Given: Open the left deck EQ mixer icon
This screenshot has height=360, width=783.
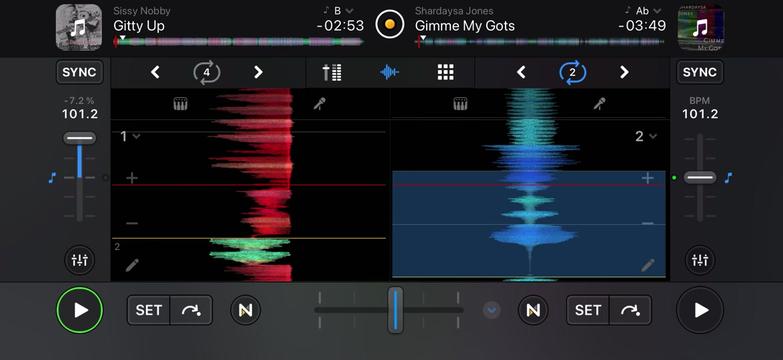Looking at the screenshot, I should 79,260.
